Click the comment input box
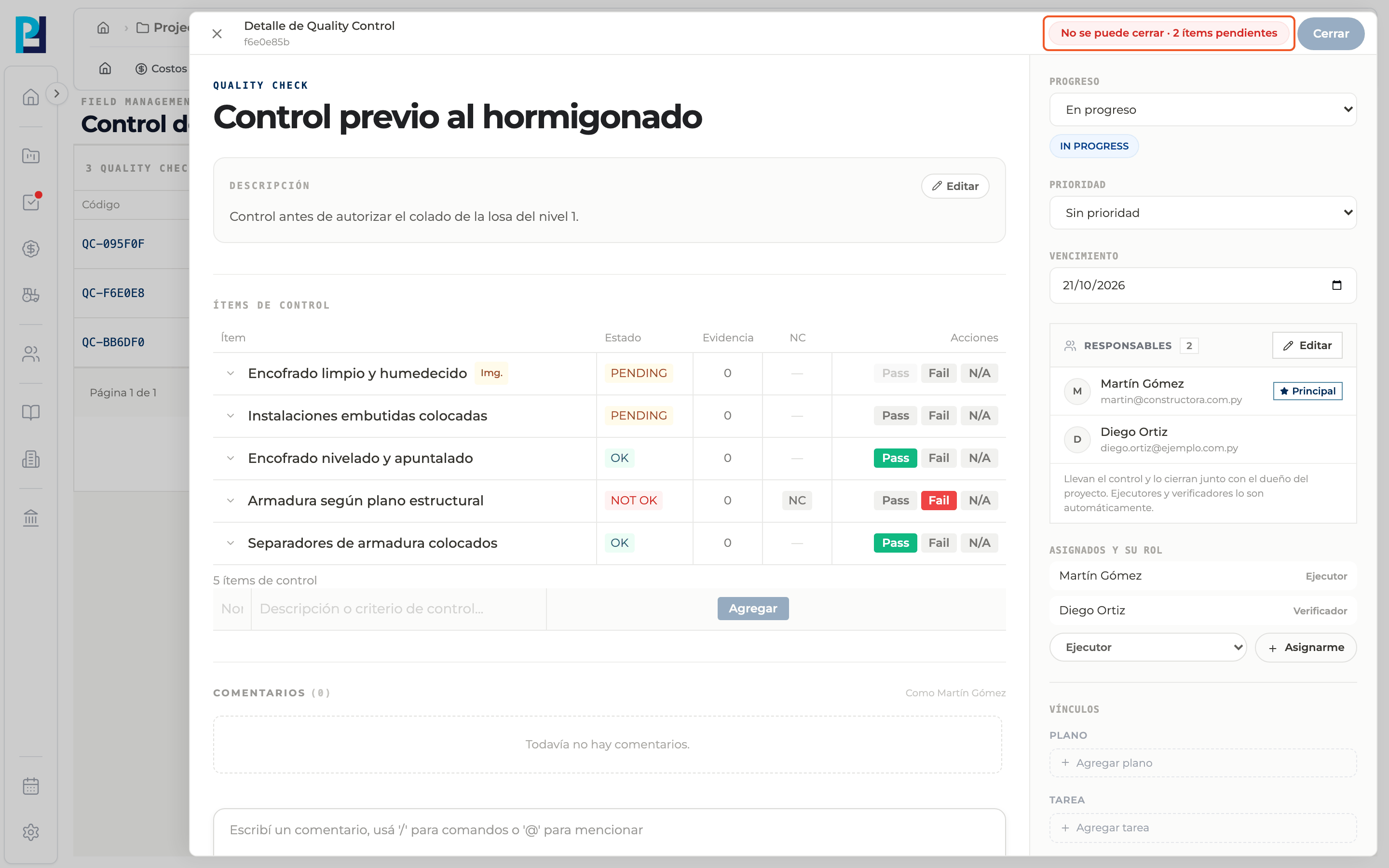This screenshot has width=1389, height=868. coord(609,831)
